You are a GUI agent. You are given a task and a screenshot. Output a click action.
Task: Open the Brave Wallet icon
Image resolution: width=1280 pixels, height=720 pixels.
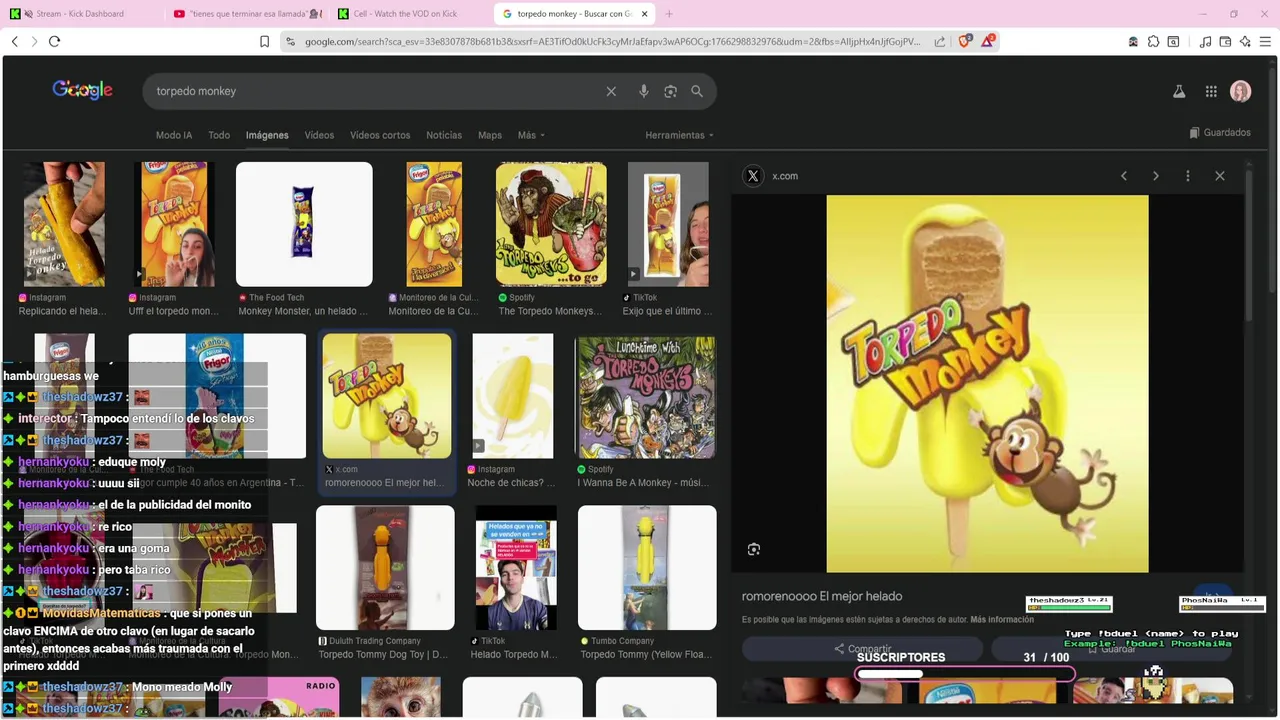pyautogui.click(x=1225, y=41)
